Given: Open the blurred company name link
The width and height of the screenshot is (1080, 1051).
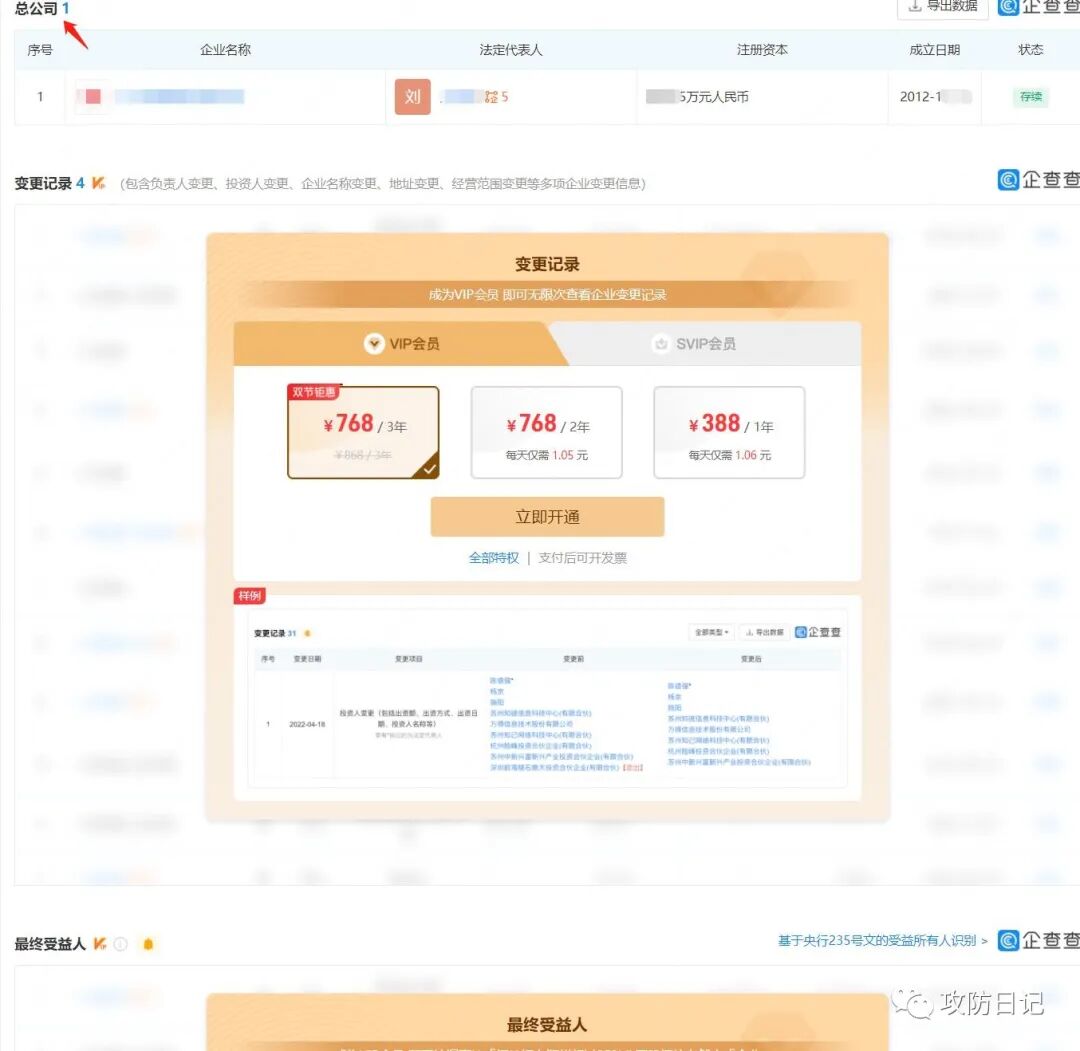Looking at the screenshot, I should (x=178, y=96).
